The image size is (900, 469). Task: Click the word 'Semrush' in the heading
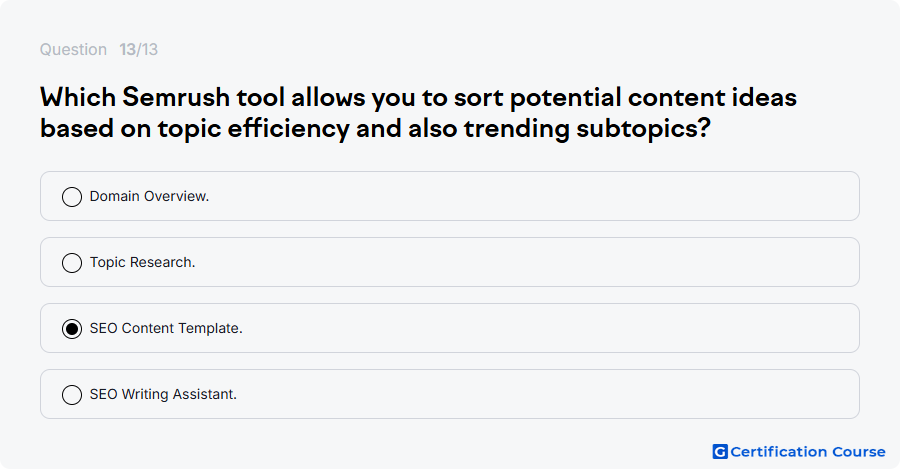tap(176, 97)
